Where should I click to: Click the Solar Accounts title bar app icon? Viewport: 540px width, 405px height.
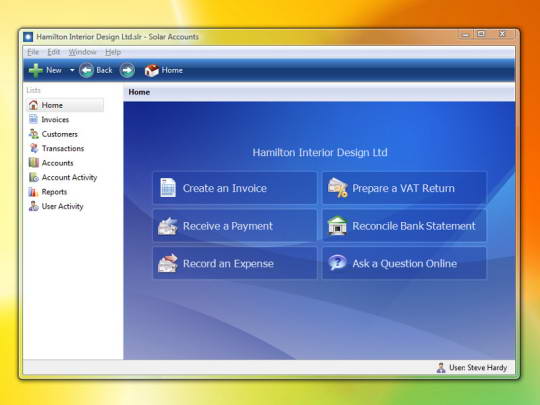pos(28,37)
